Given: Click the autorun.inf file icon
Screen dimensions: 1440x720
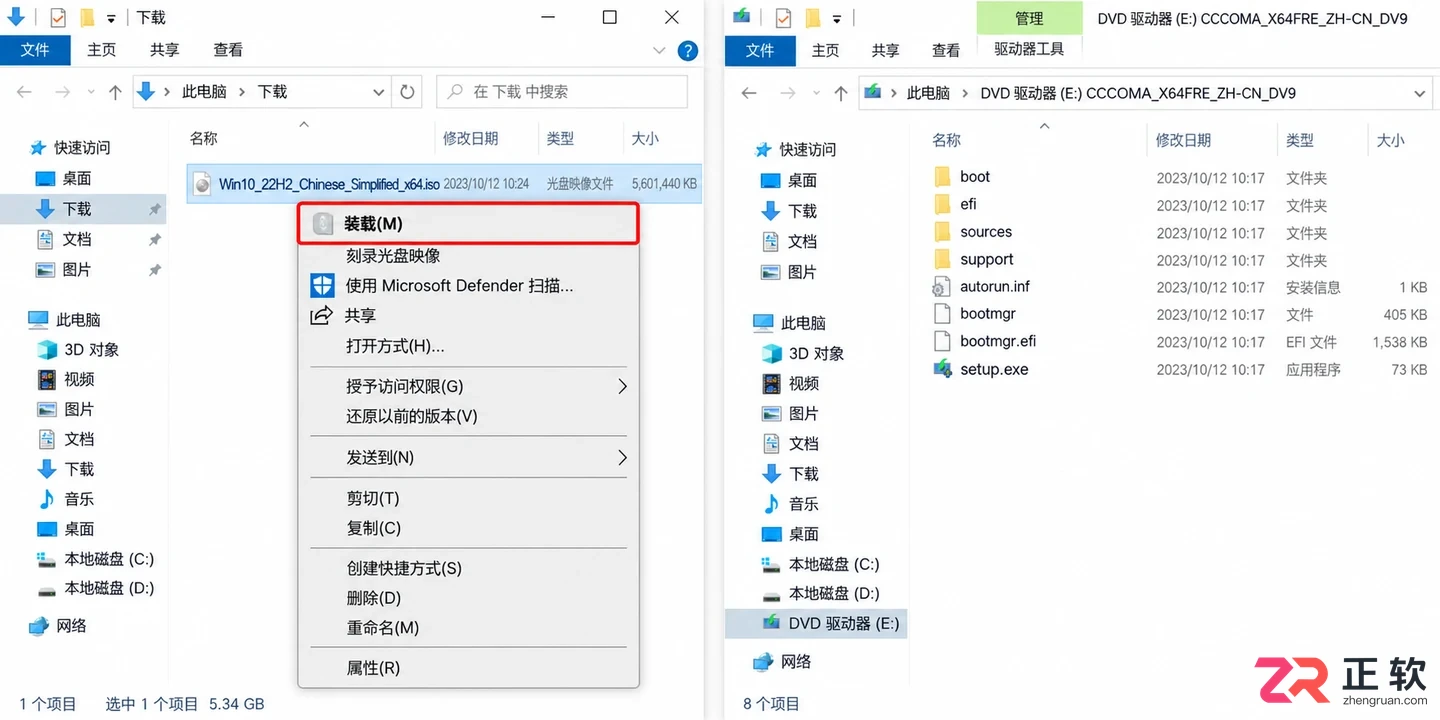Looking at the screenshot, I should point(942,287).
